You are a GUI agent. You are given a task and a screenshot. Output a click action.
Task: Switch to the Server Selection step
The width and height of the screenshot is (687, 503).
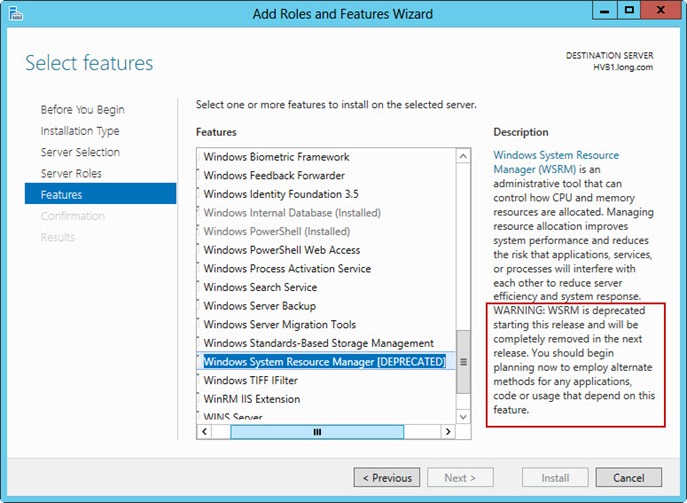pos(80,152)
